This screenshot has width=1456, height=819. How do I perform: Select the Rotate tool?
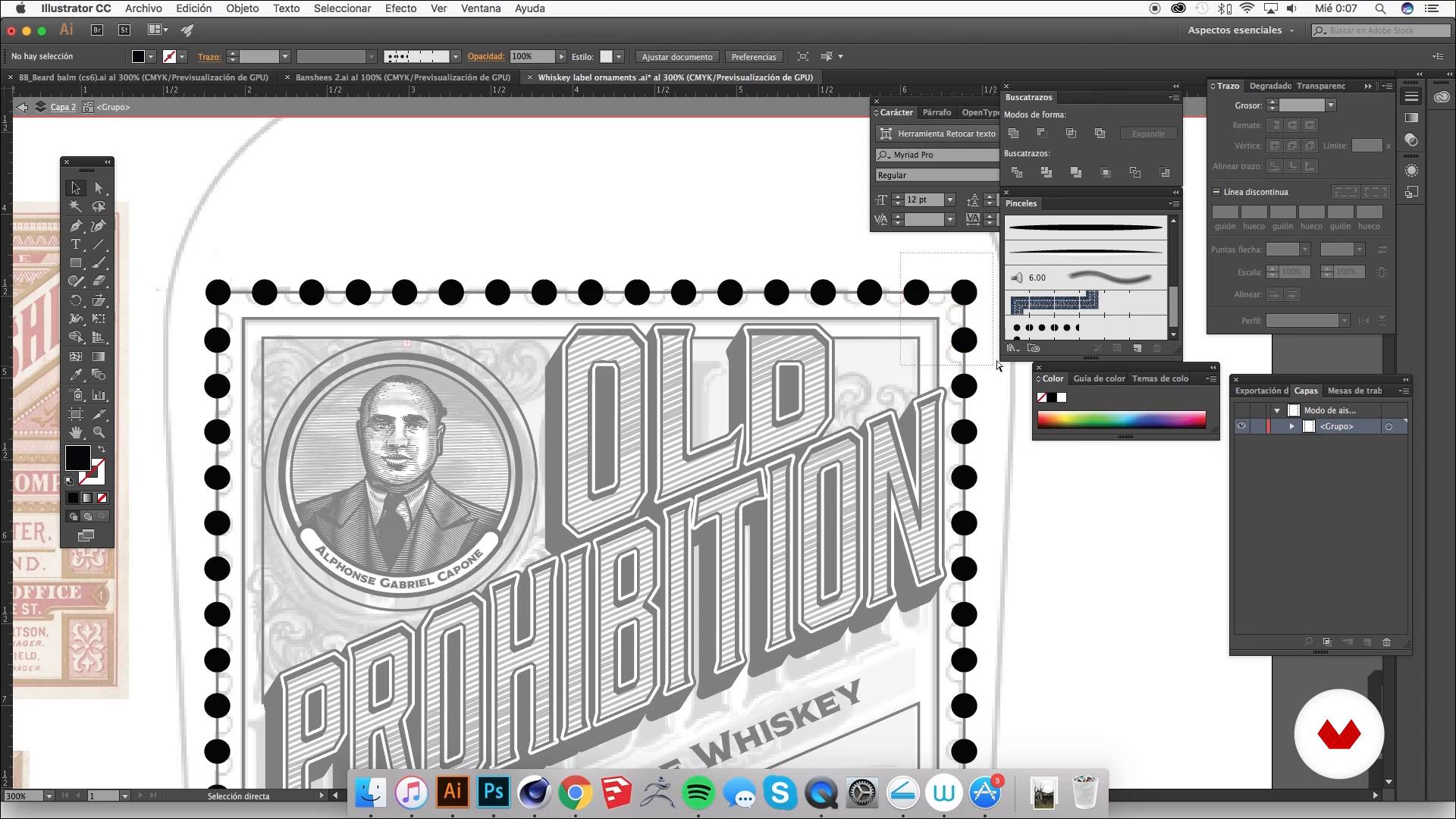click(x=76, y=300)
